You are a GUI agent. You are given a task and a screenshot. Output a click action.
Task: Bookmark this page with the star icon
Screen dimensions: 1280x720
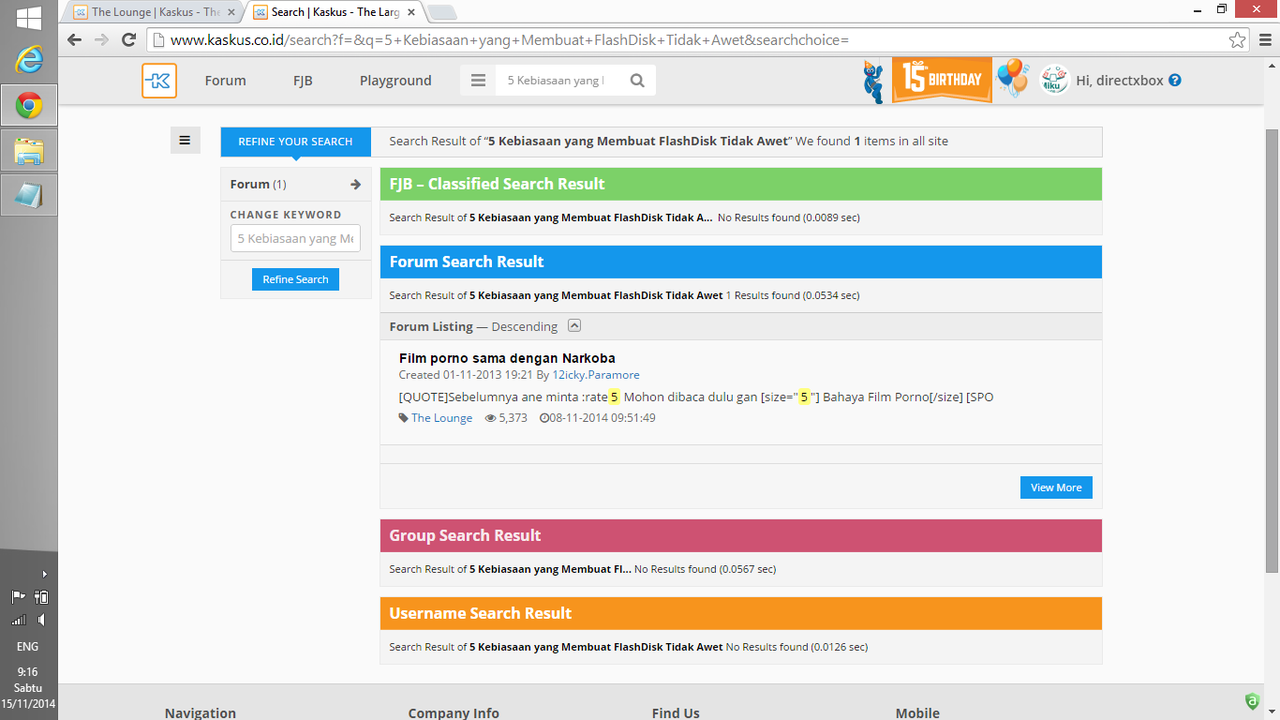1237,40
